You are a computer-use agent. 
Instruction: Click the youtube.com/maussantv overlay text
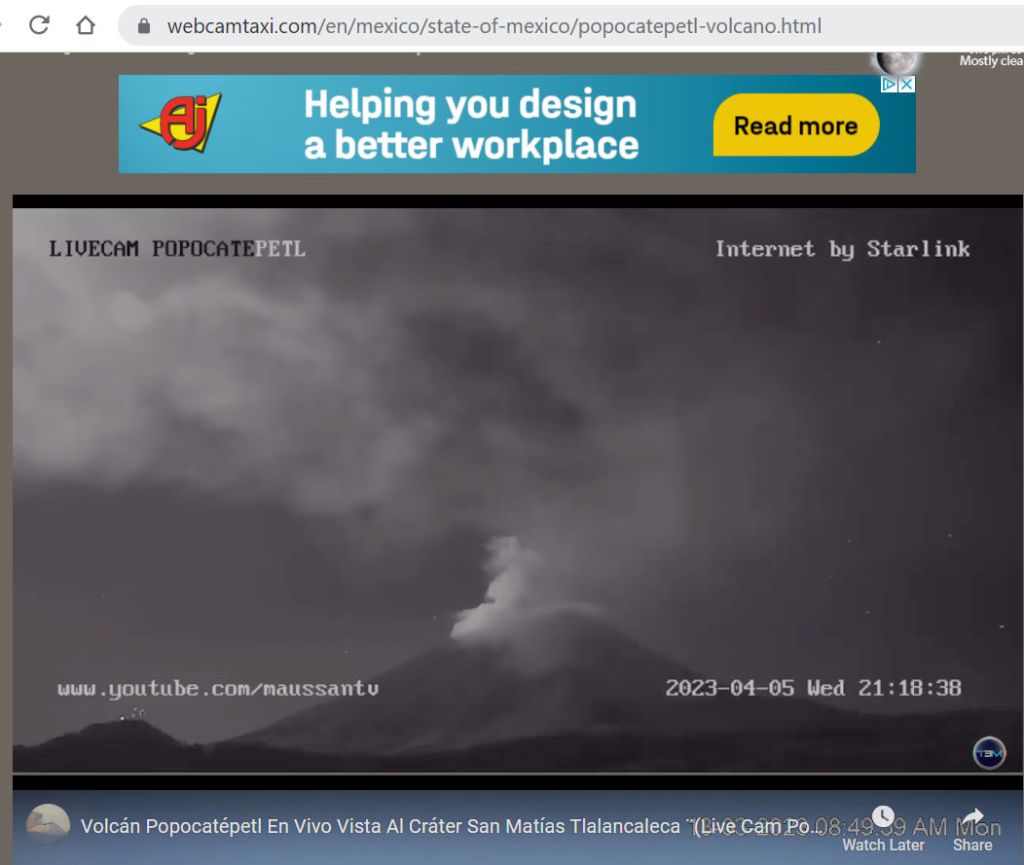(218, 689)
